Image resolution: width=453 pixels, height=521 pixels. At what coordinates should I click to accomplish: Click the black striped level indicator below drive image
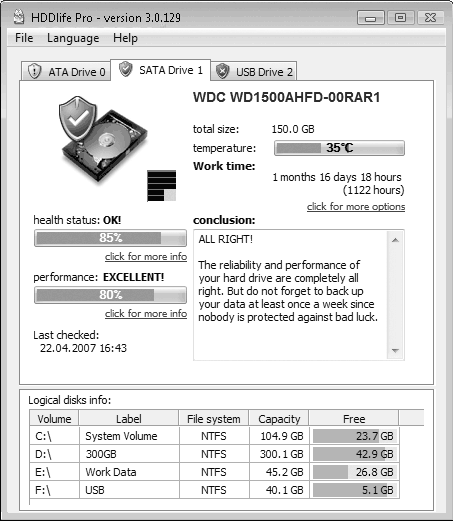coord(162,186)
